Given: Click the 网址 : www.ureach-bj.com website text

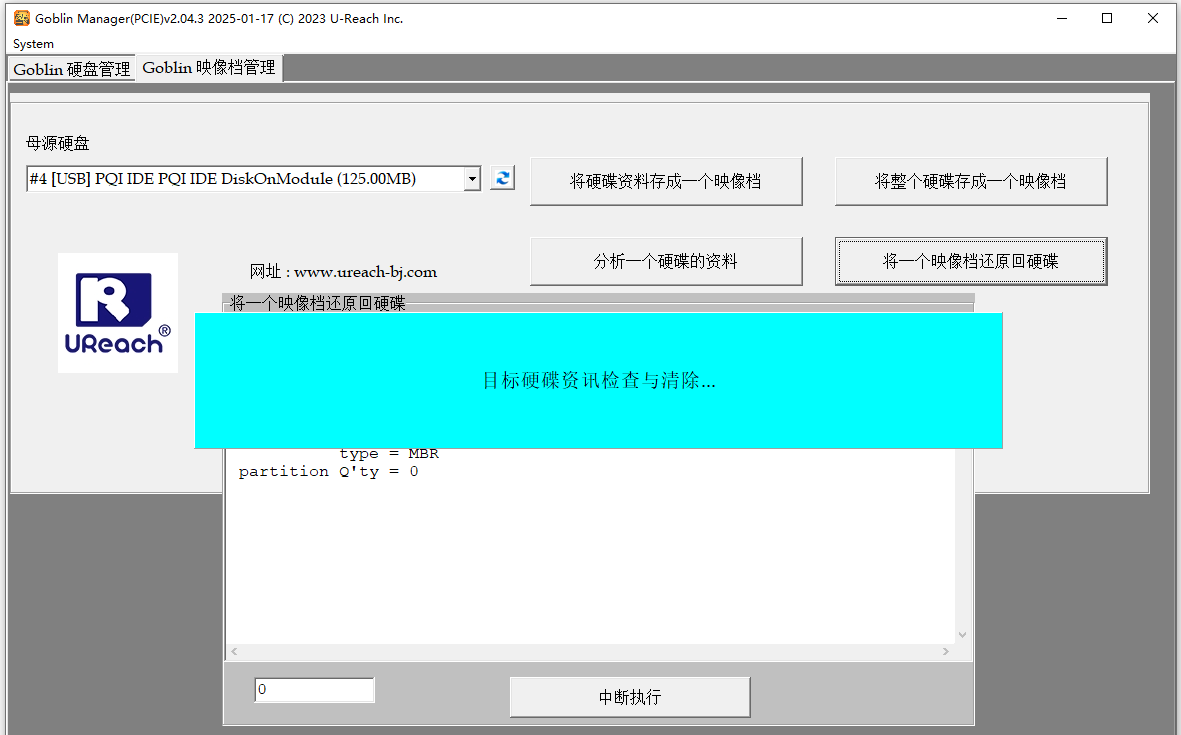Looking at the screenshot, I should pyautogui.click(x=343, y=272).
